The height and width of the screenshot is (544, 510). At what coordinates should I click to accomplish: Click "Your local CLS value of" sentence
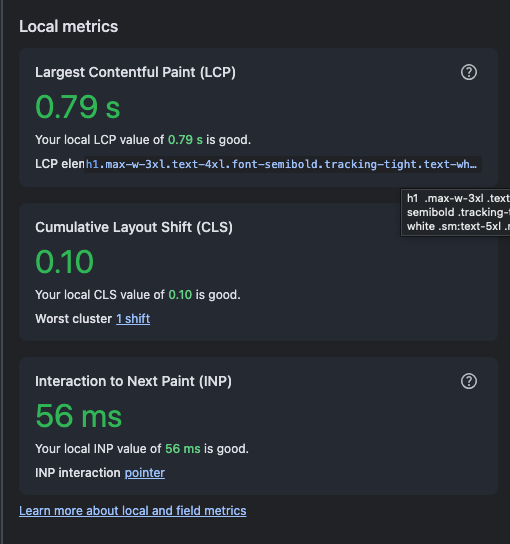click(138, 295)
